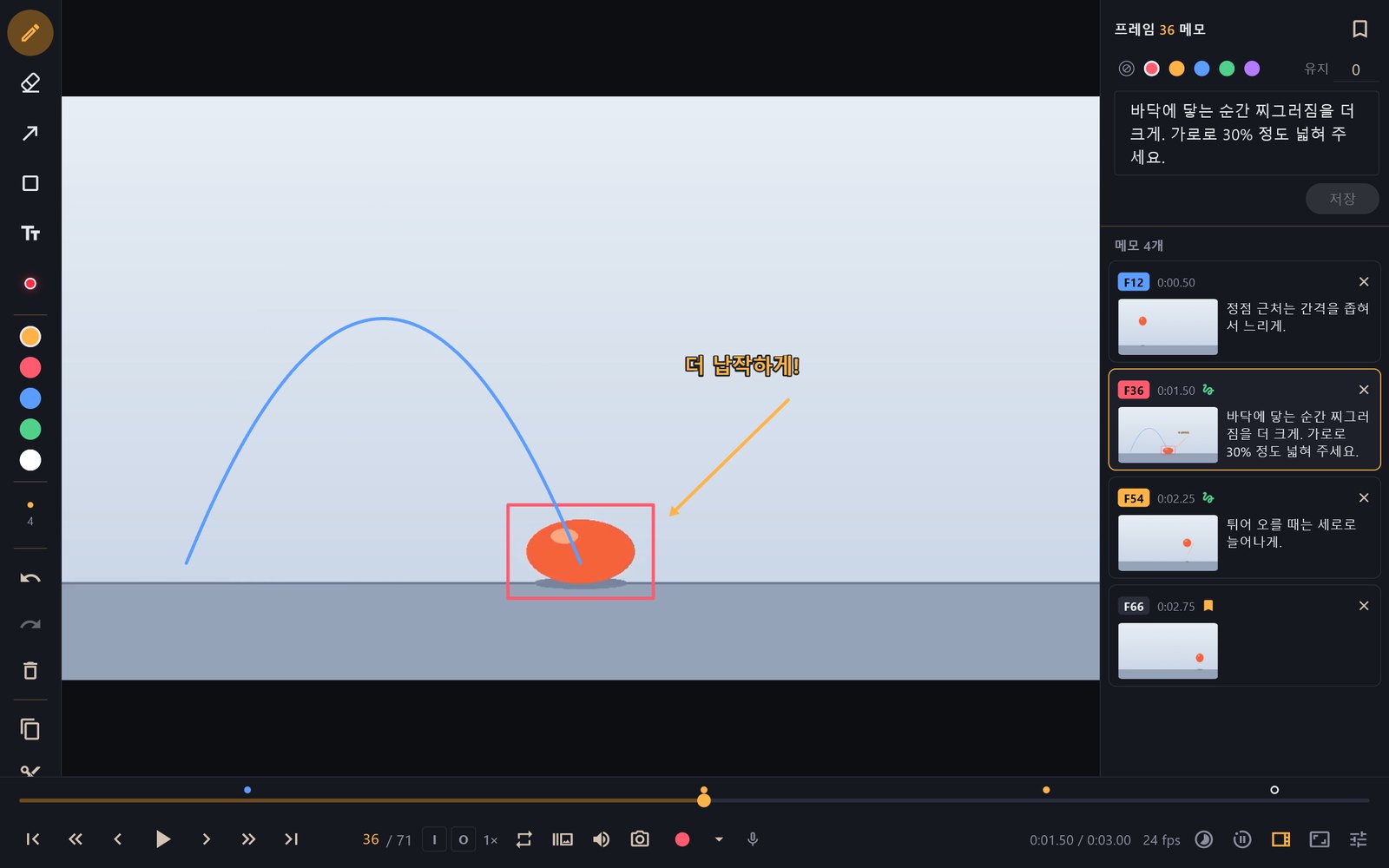The width and height of the screenshot is (1389, 868).
Task: Pick the green brush color swatch
Action: click(x=30, y=429)
